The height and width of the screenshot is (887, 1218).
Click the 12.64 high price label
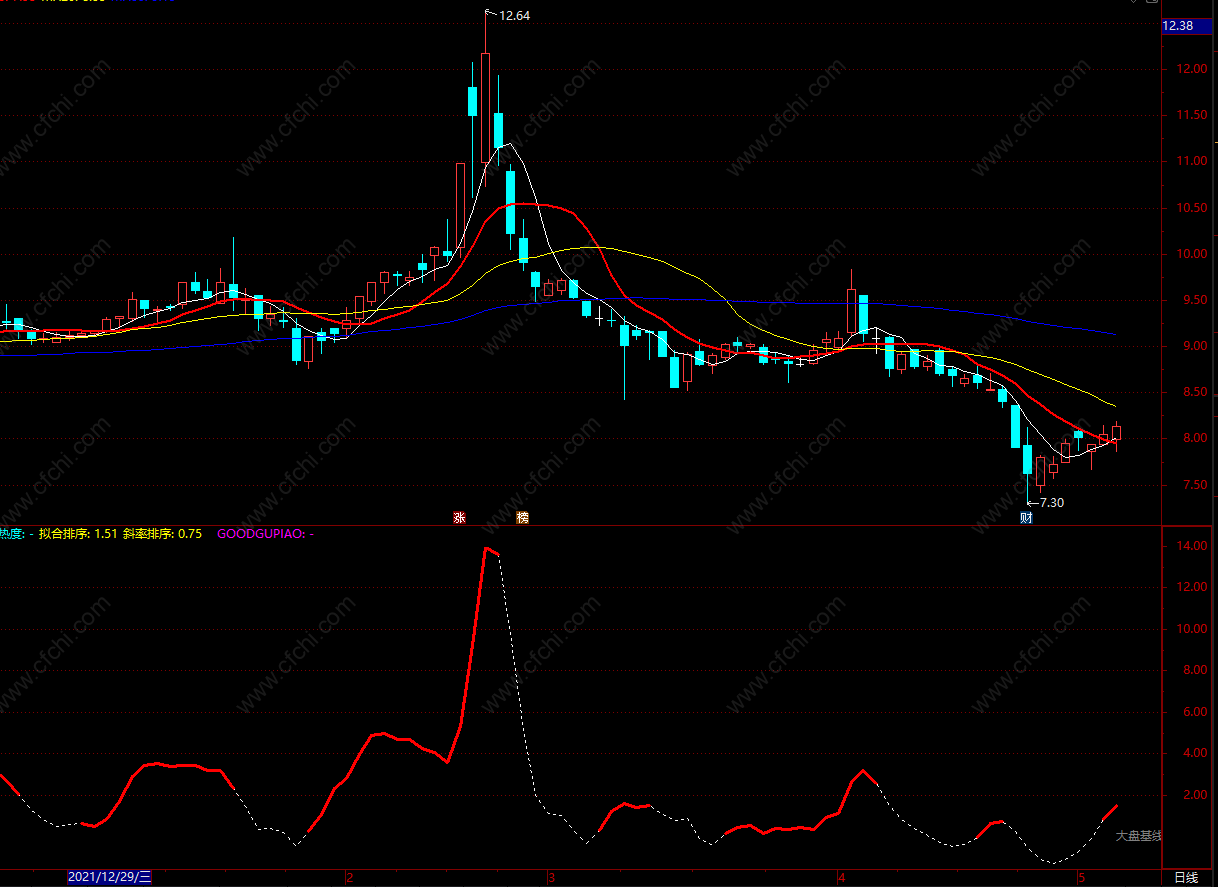click(514, 15)
